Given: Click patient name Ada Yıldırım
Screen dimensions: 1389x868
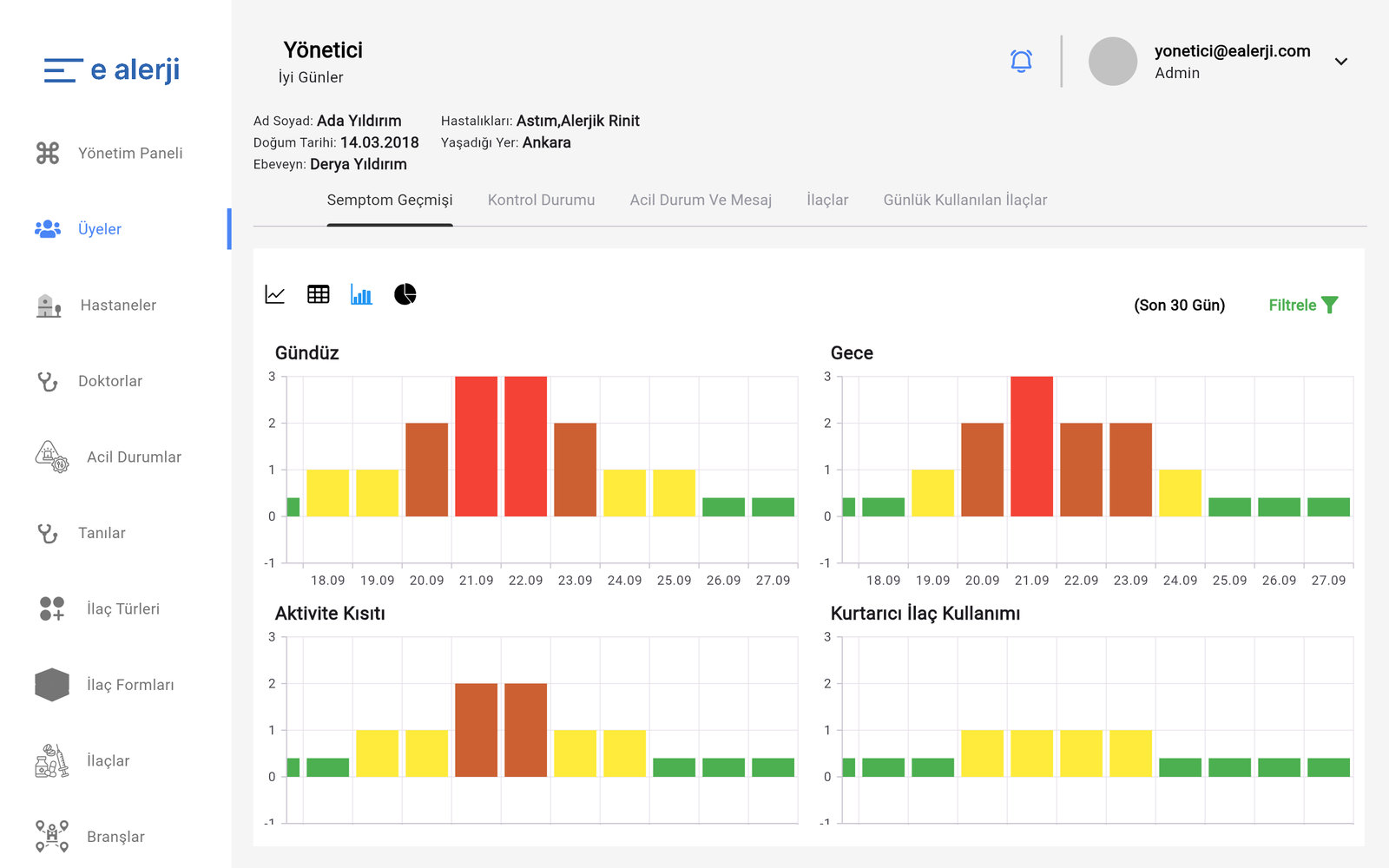Looking at the screenshot, I should (359, 121).
